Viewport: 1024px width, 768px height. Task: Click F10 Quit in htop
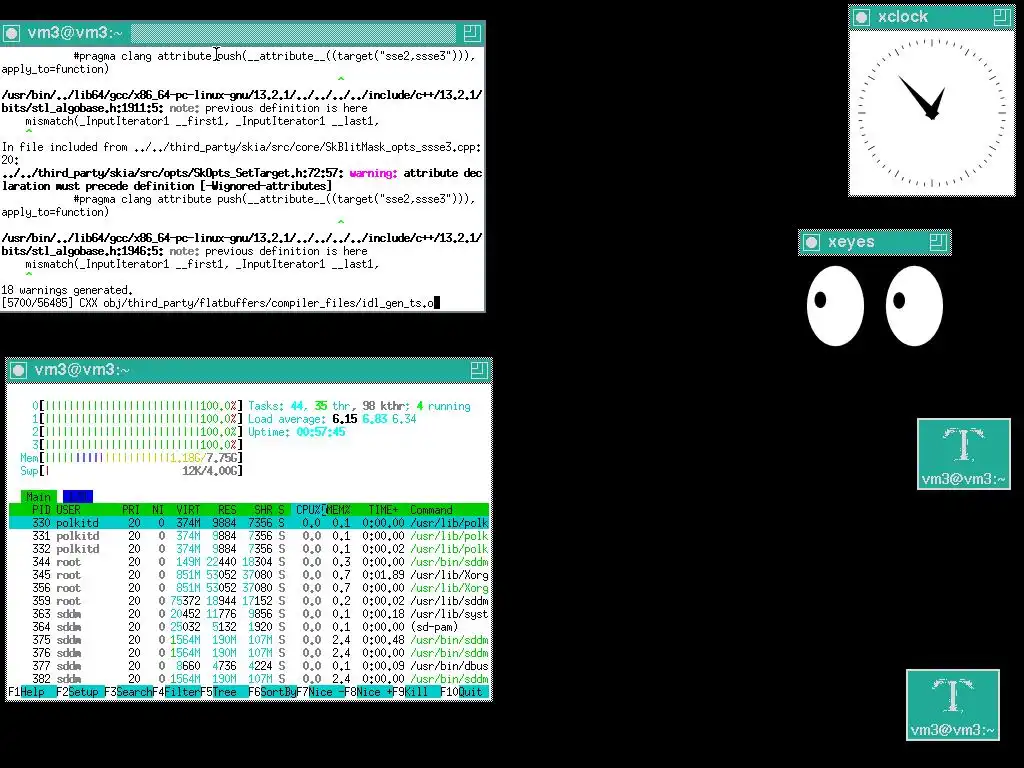(x=464, y=692)
